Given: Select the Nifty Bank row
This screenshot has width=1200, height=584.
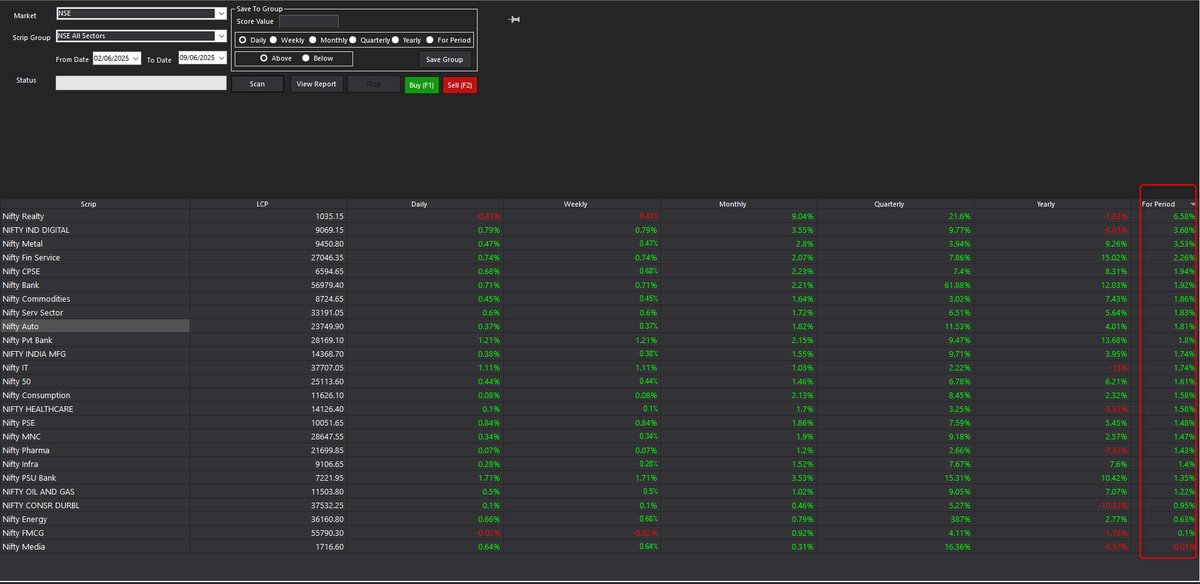Looking at the screenshot, I should pyautogui.click(x=599, y=285).
